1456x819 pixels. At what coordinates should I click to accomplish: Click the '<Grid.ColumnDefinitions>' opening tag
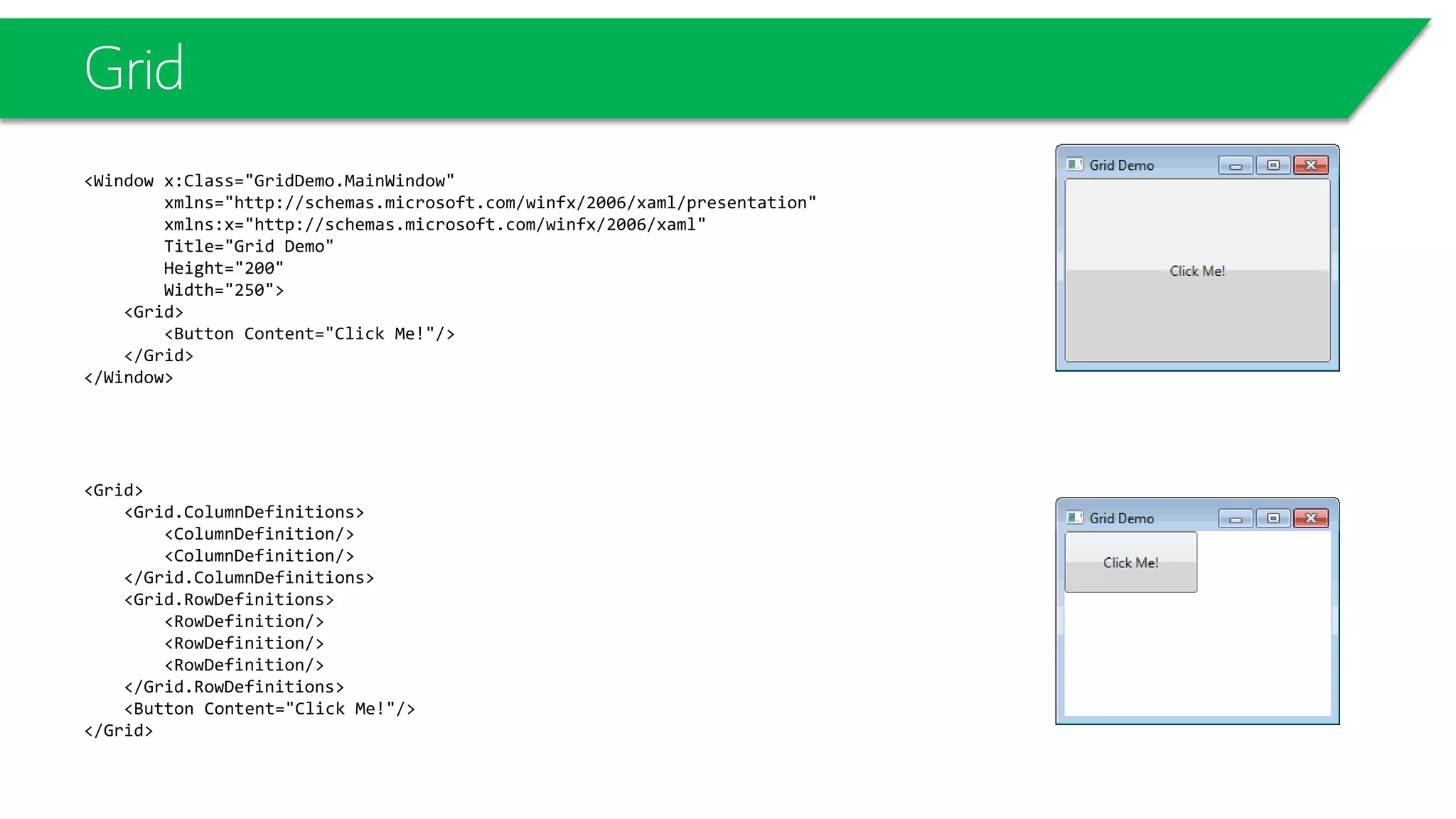pos(244,513)
